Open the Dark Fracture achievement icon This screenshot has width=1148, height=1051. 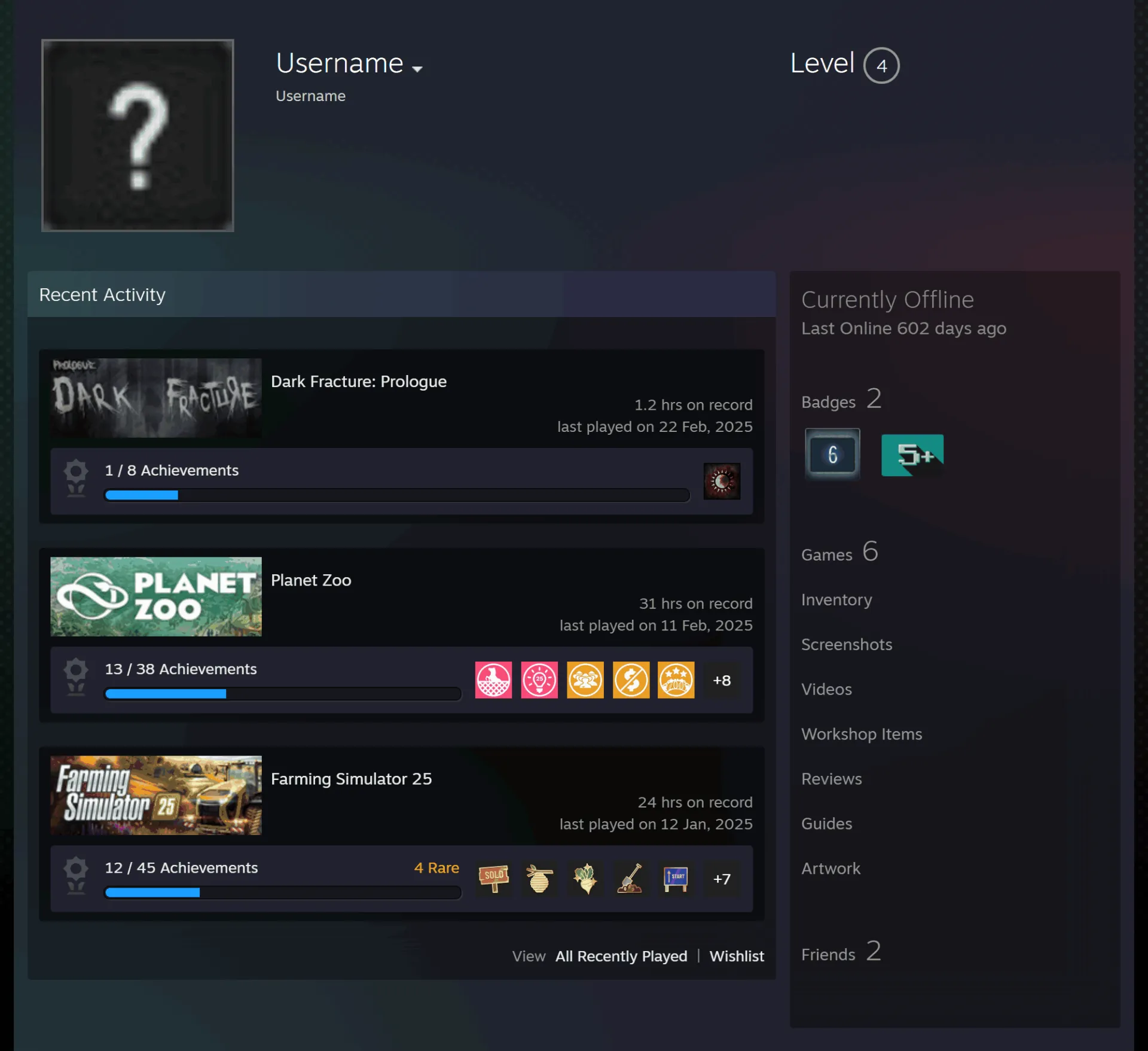click(722, 482)
